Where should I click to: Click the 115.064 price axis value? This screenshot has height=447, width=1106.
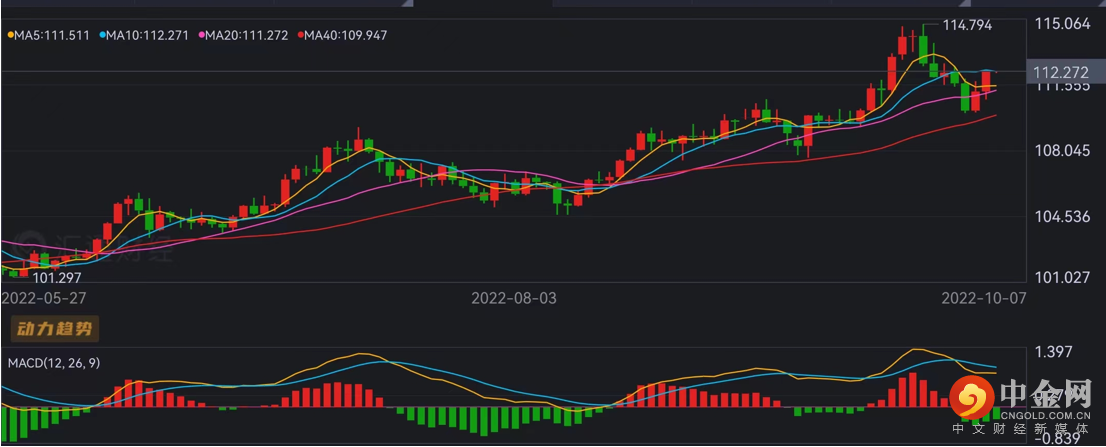(x=1062, y=25)
